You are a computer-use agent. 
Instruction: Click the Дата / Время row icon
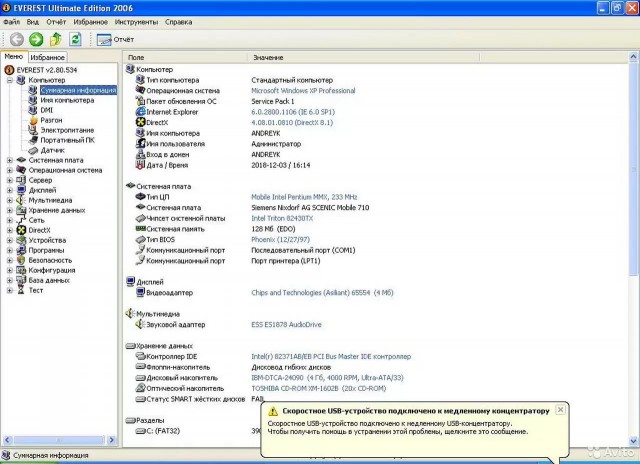pyautogui.click(x=140, y=165)
